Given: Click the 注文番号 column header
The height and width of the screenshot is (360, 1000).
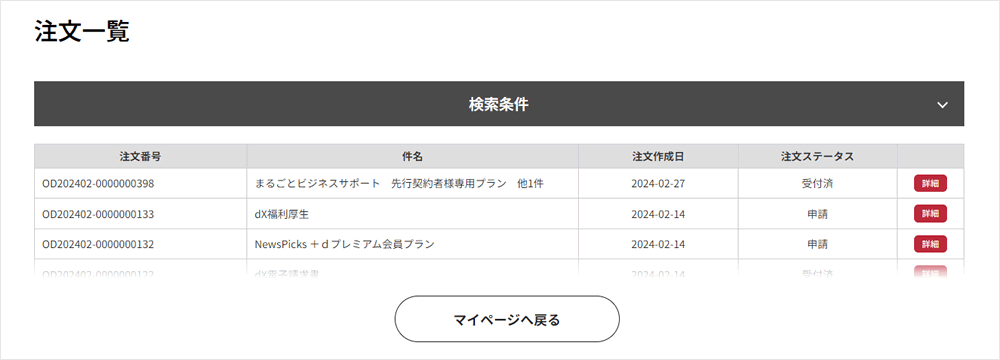Looking at the screenshot, I should pos(140,156).
